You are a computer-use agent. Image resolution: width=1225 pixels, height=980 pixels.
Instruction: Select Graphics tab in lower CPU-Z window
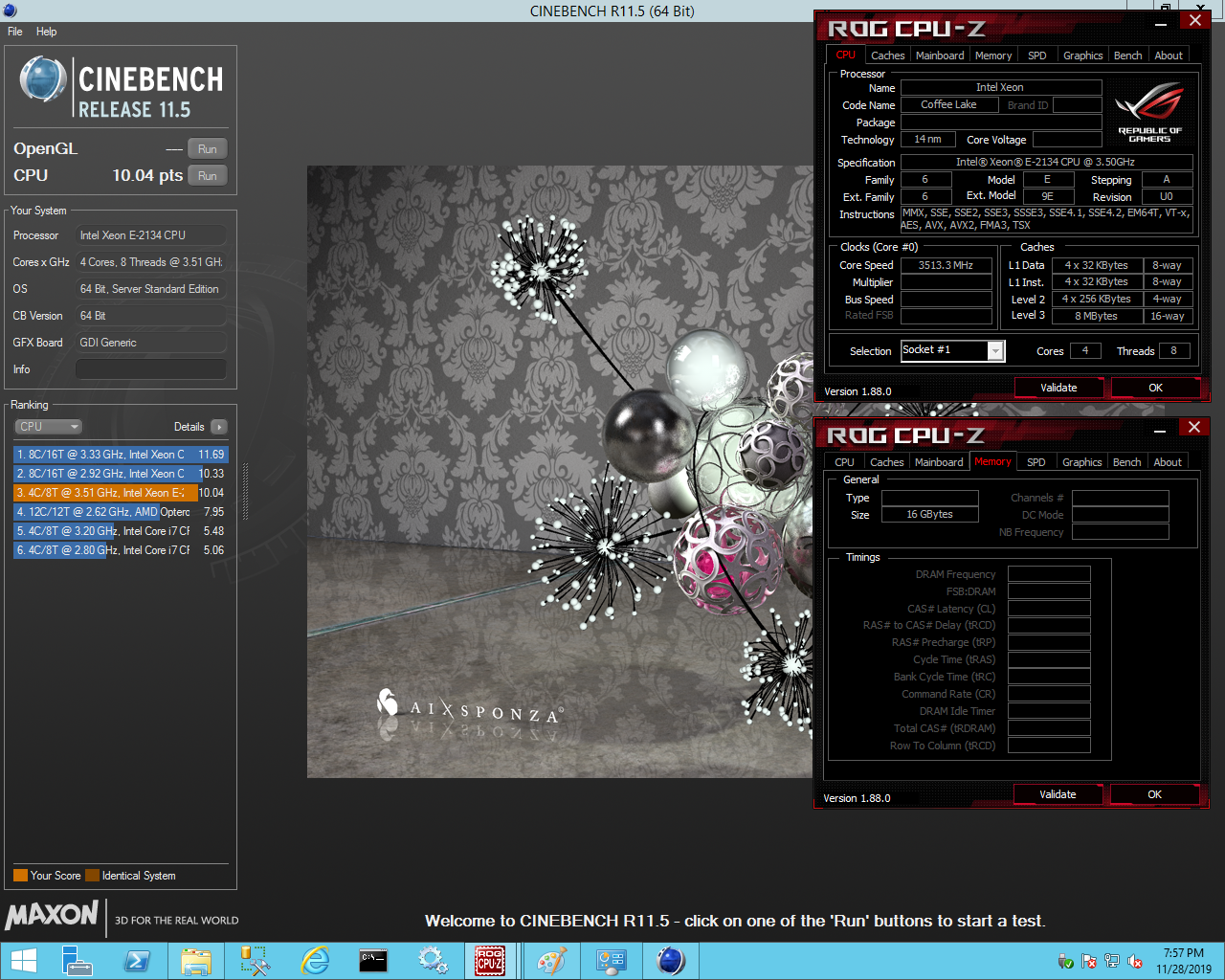click(1081, 462)
